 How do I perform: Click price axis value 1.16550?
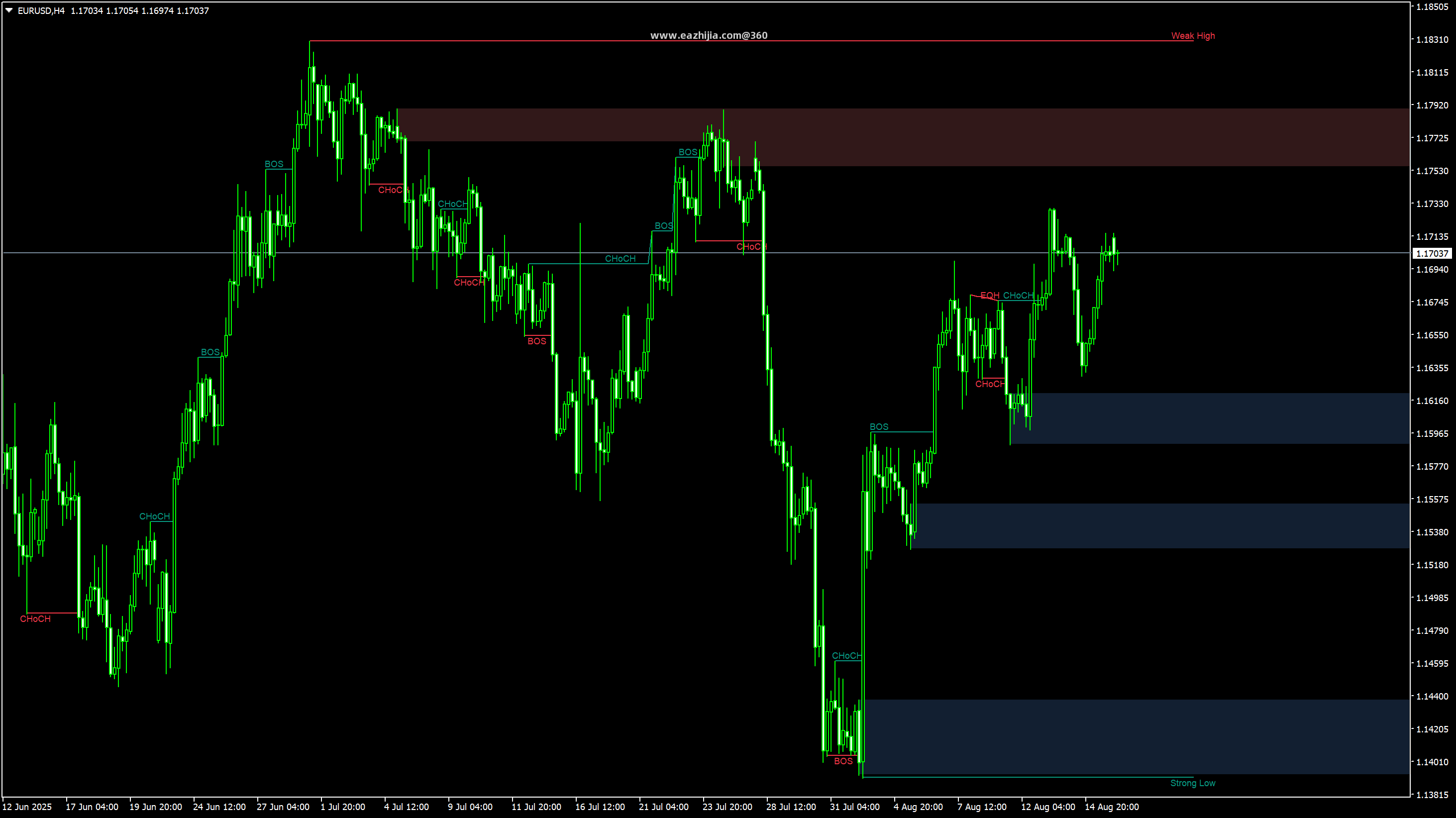(x=1432, y=335)
